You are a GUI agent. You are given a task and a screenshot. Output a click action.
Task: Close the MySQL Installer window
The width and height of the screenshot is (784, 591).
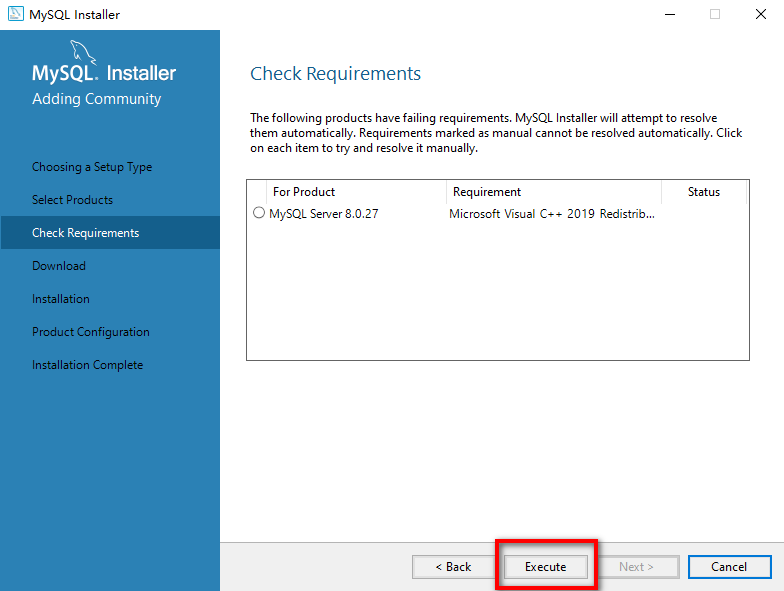760,14
